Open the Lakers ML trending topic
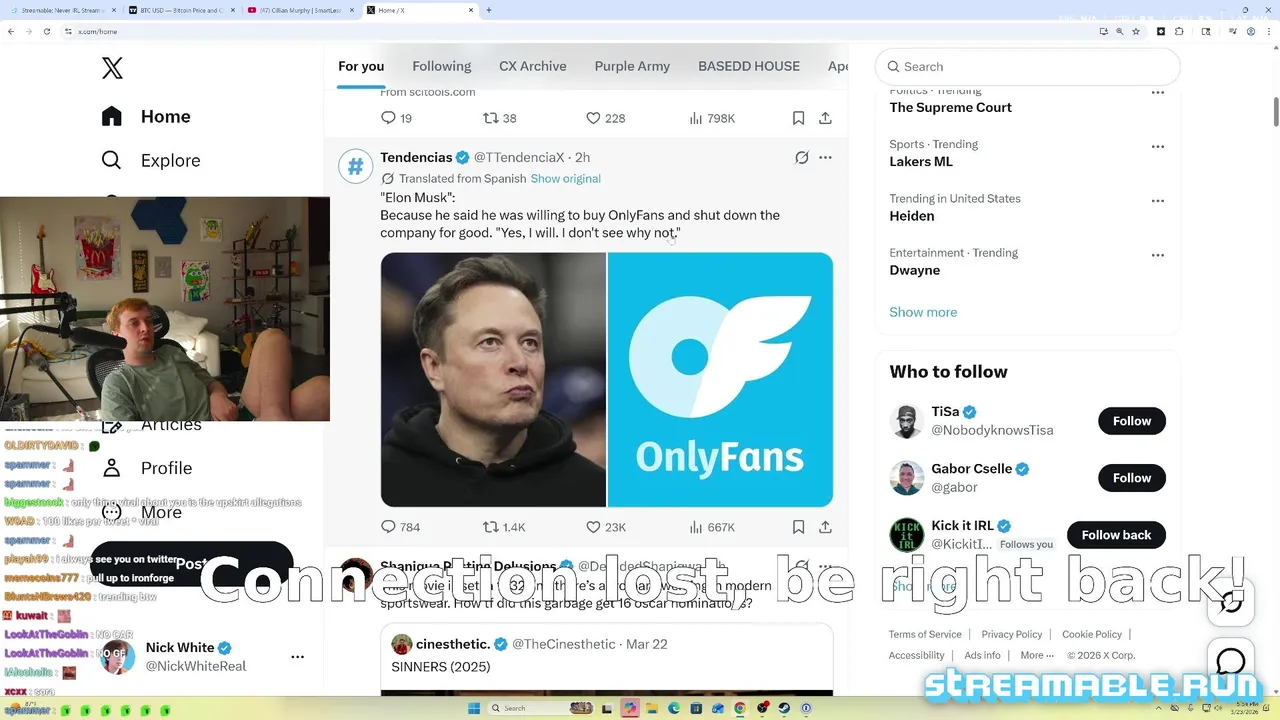 [x=921, y=161]
